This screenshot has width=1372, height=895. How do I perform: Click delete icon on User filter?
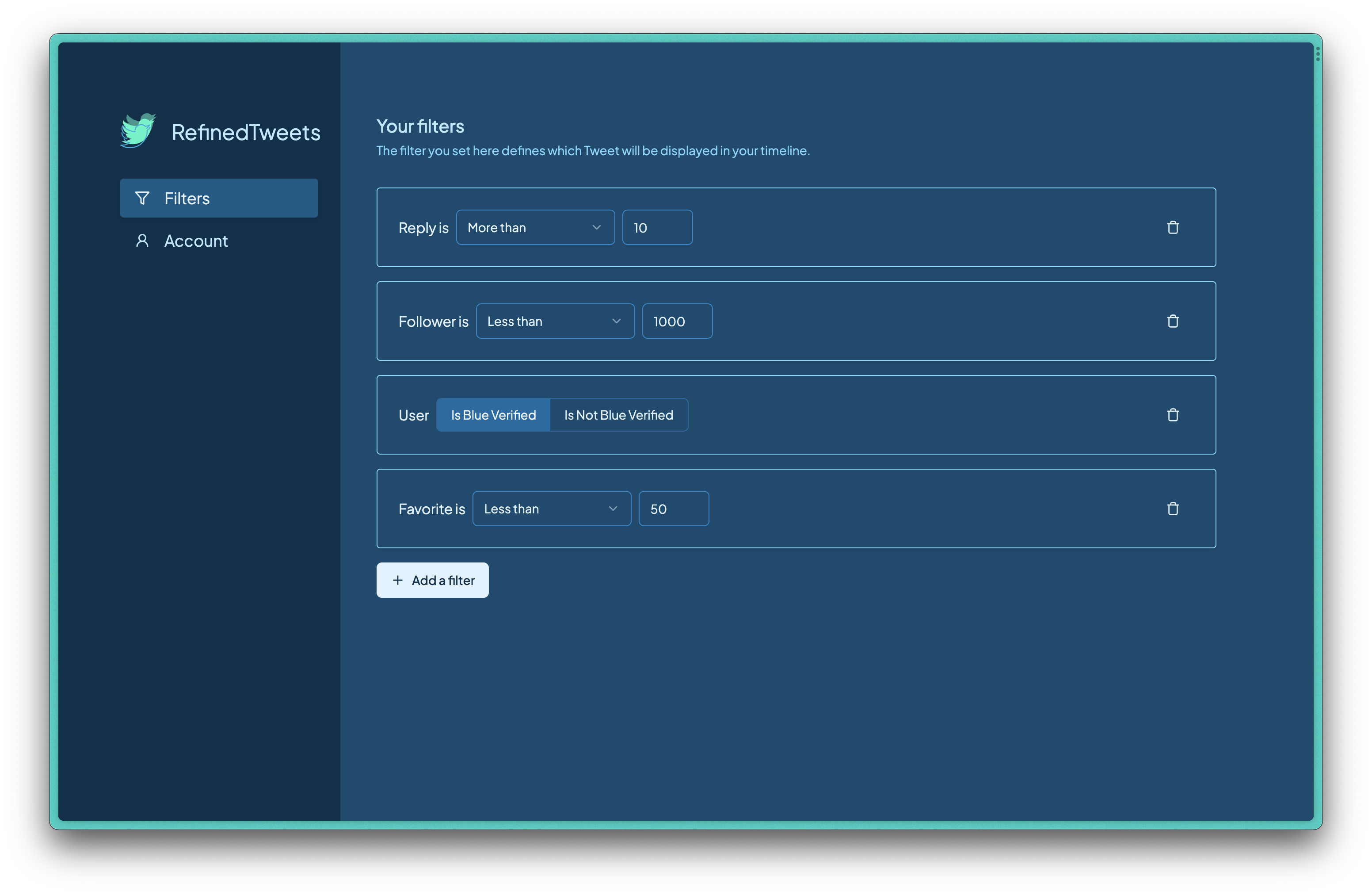(x=1173, y=414)
